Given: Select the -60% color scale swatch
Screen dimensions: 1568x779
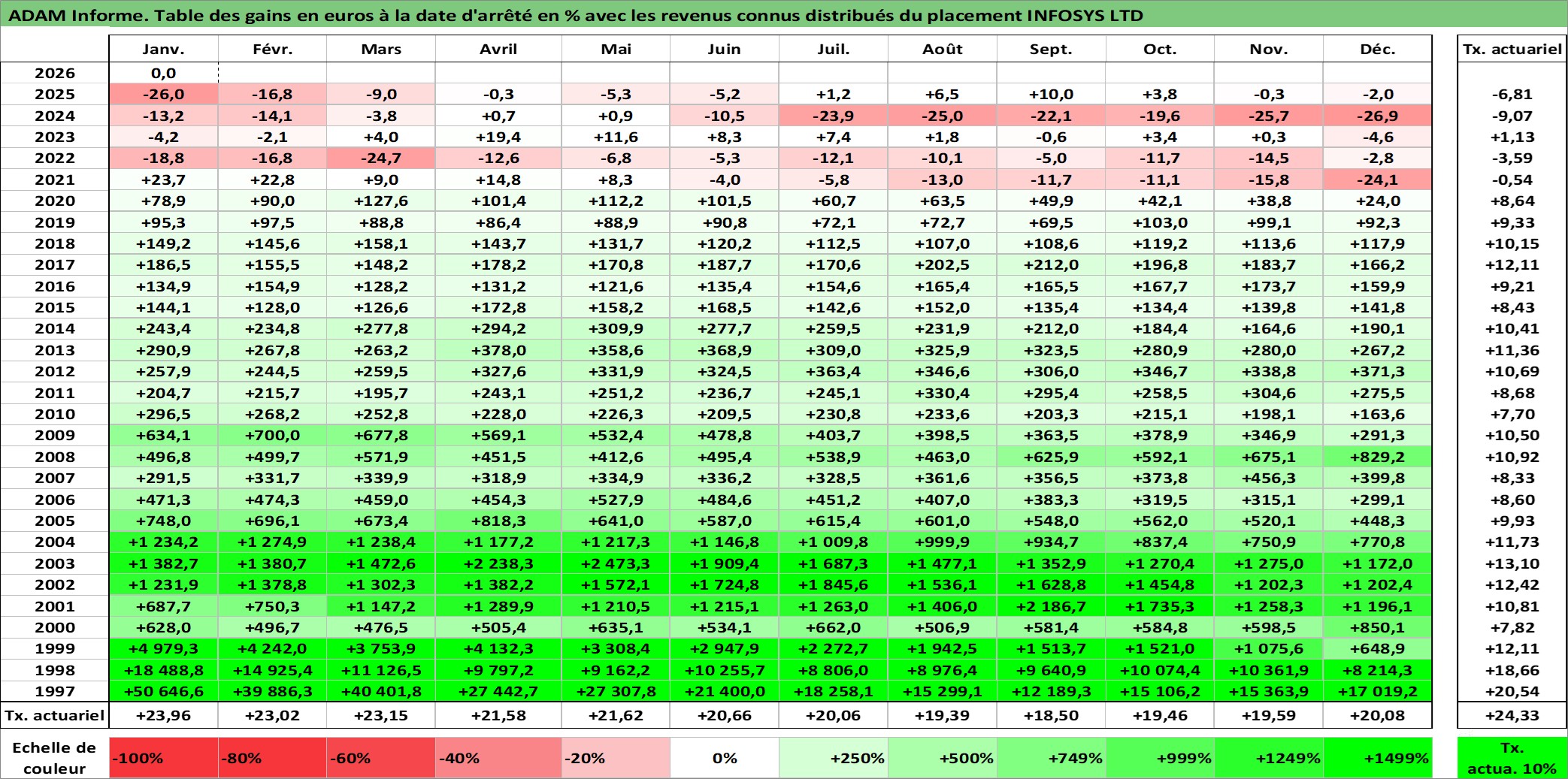Looking at the screenshot, I should coord(381,758).
